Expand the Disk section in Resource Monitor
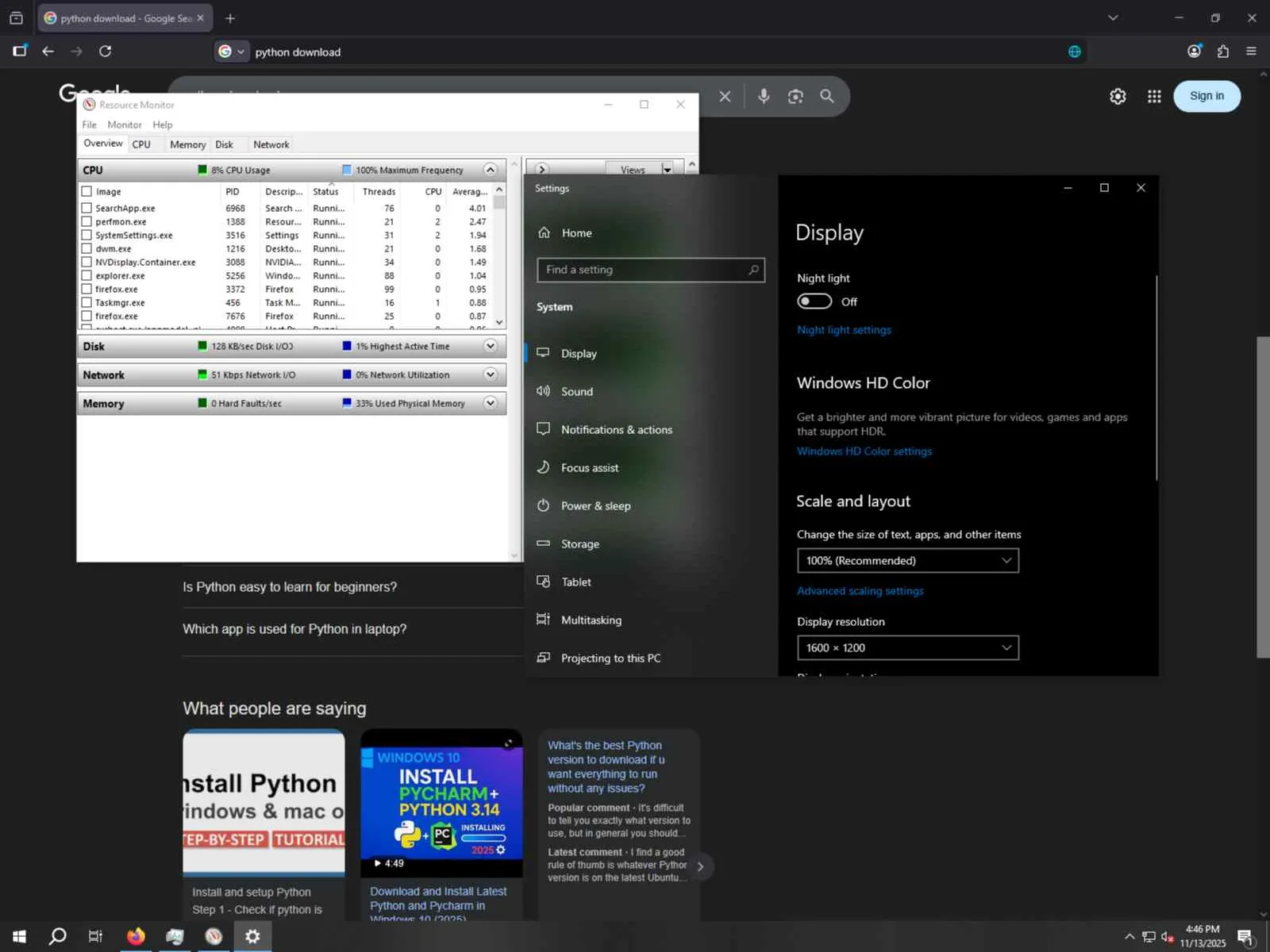The image size is (1270, 952). (490, 346)
